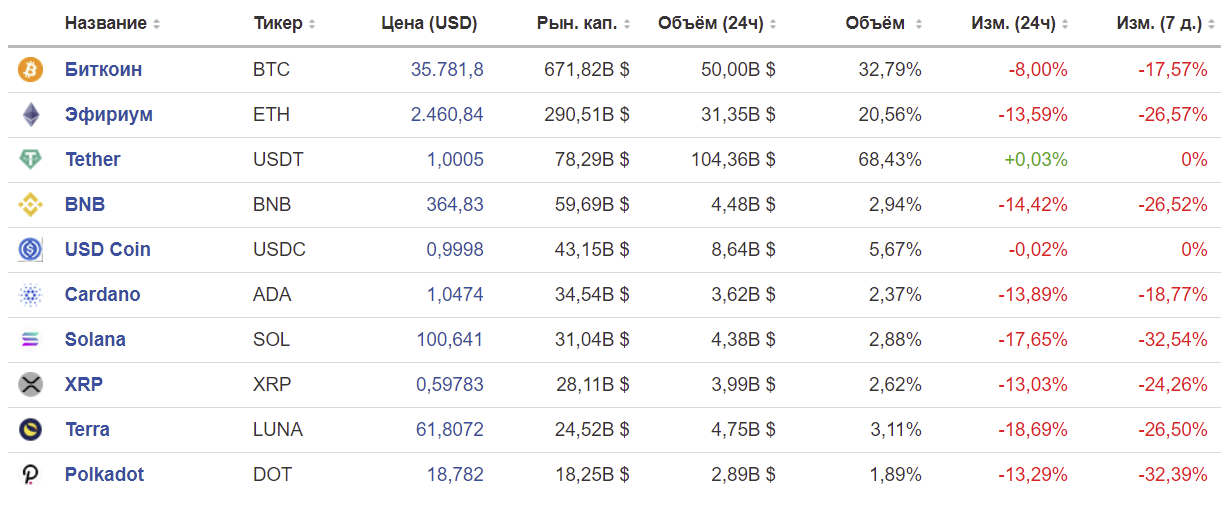Select the ADA ticker cell

[x=272, y=295]
